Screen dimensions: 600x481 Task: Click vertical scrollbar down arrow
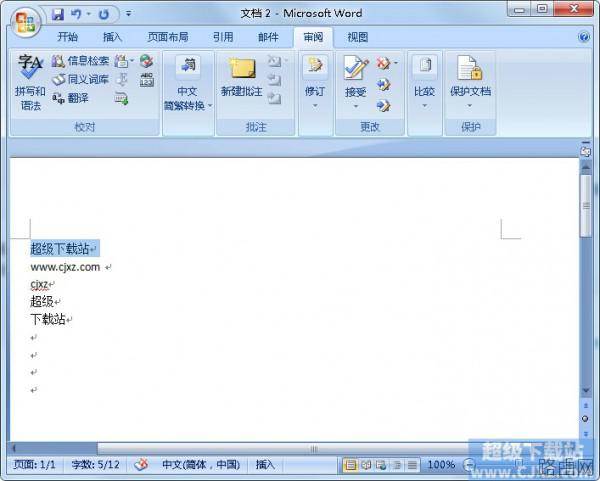[x=586, y=391]
